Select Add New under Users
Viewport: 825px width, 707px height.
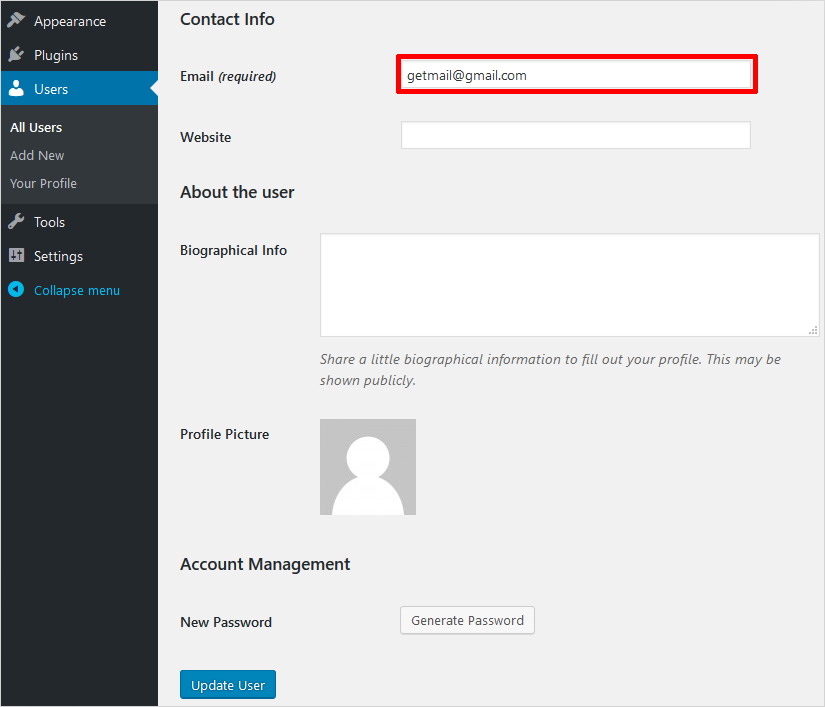(37, 155)
